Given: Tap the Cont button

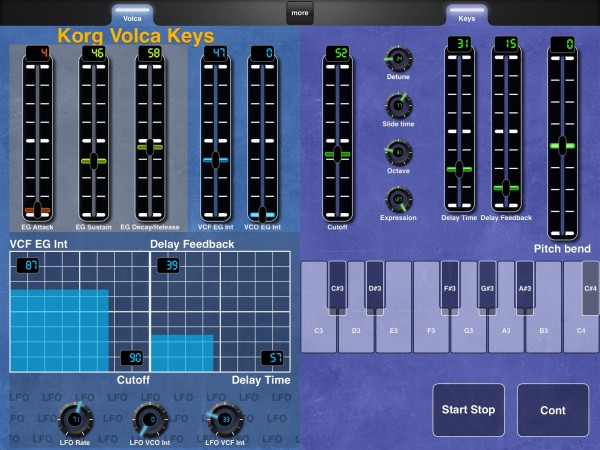Looking at the screenshot, I should tap(553, 410).
